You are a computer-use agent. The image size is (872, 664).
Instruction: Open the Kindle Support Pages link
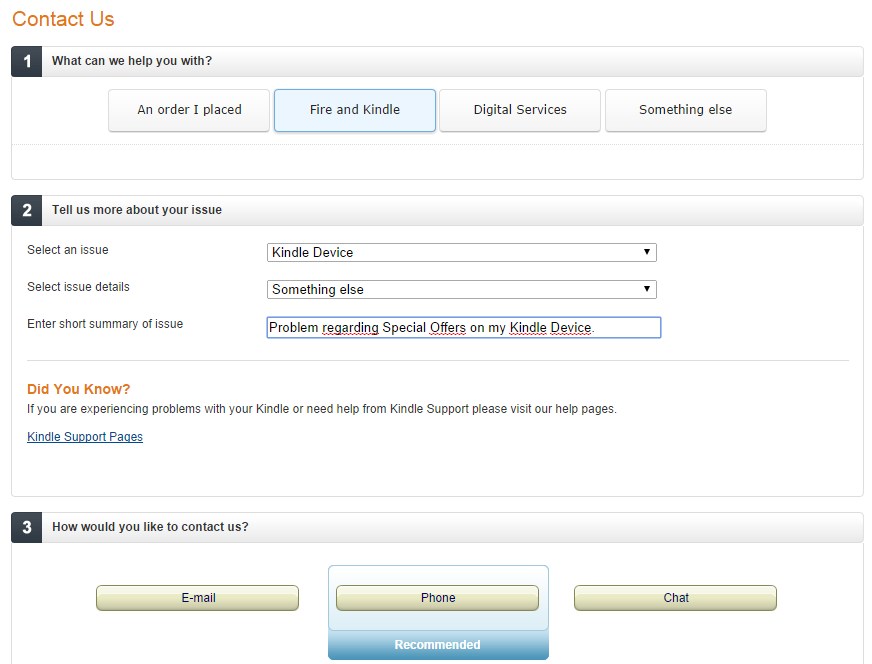(x=85, y=437)
